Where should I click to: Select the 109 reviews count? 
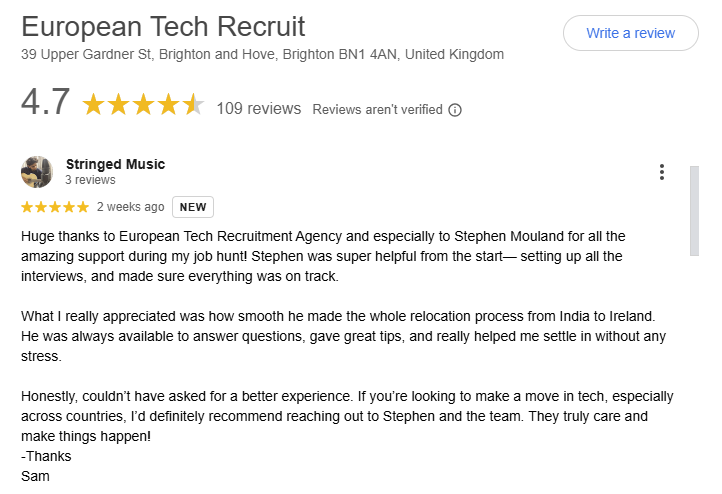pos(259,109)
